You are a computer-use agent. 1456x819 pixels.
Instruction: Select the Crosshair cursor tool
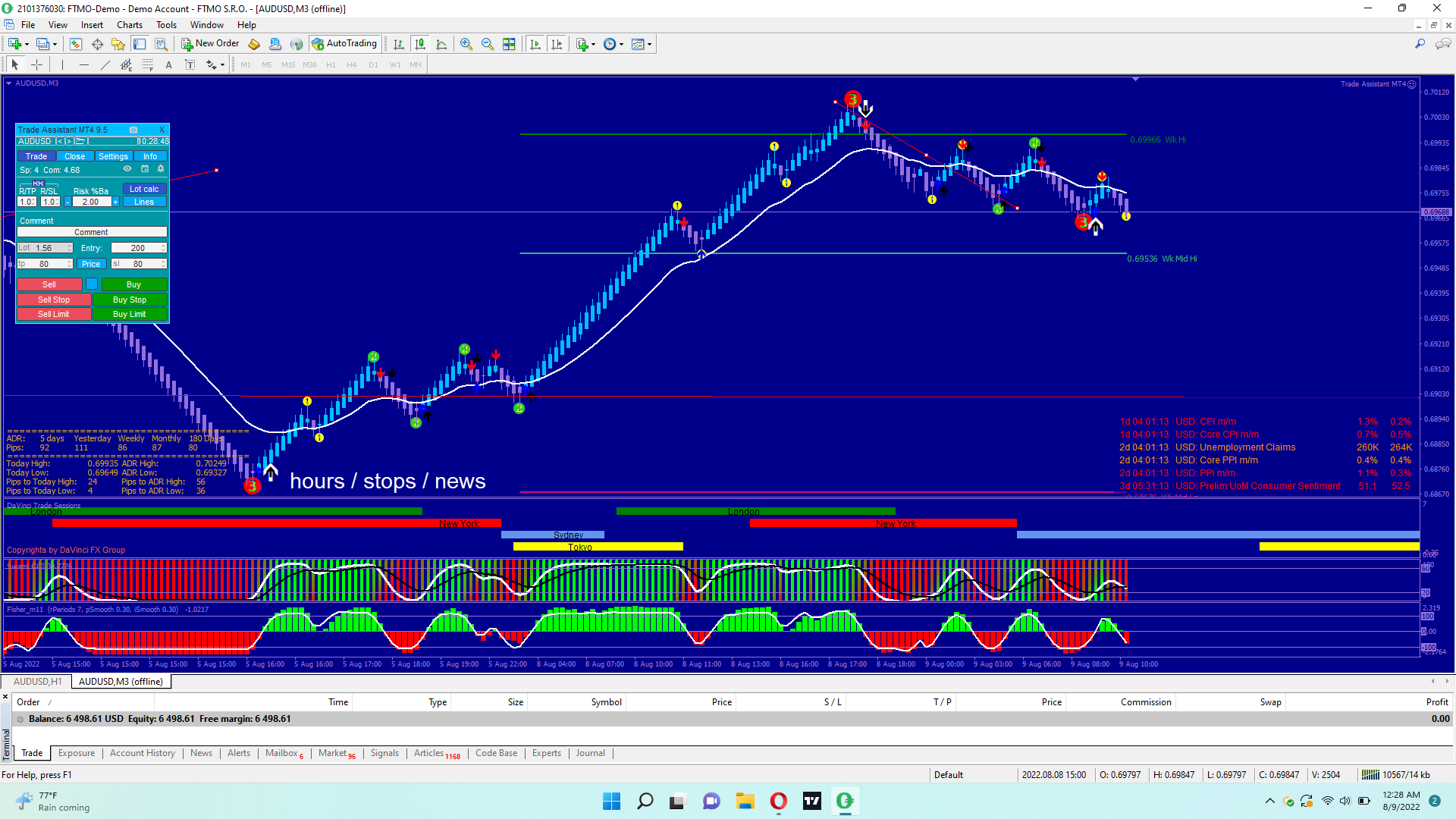click(36, 65)
